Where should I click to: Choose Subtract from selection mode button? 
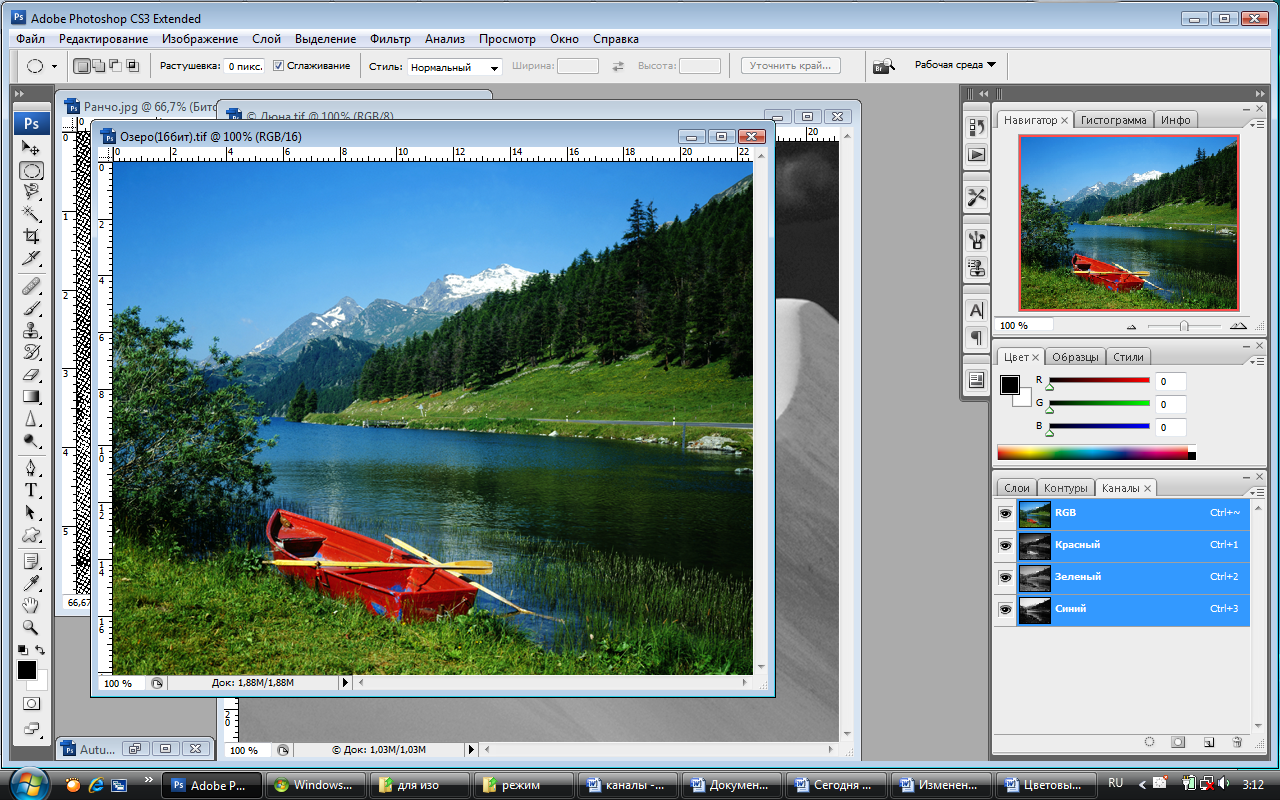pyautogui.click(x=116, y=66)
